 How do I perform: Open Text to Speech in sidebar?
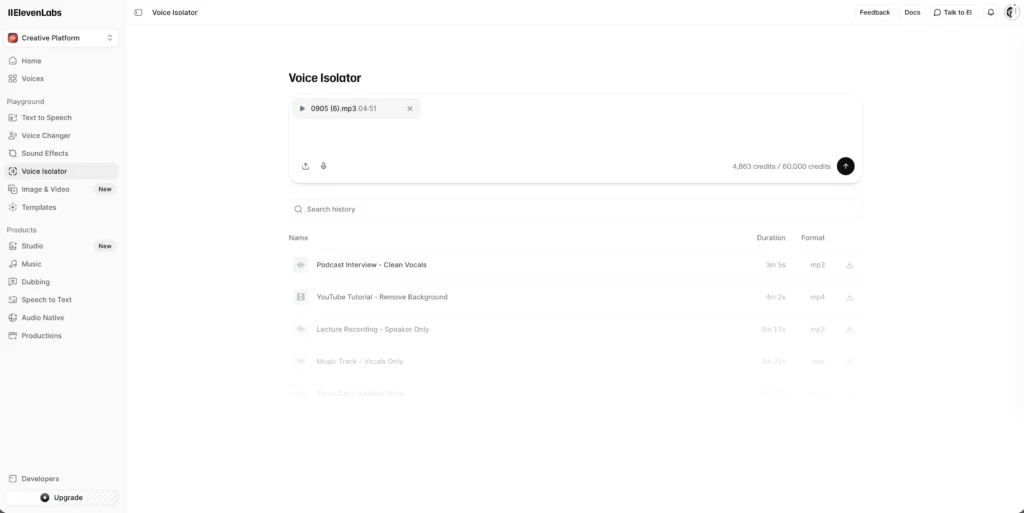pos(46,118)
